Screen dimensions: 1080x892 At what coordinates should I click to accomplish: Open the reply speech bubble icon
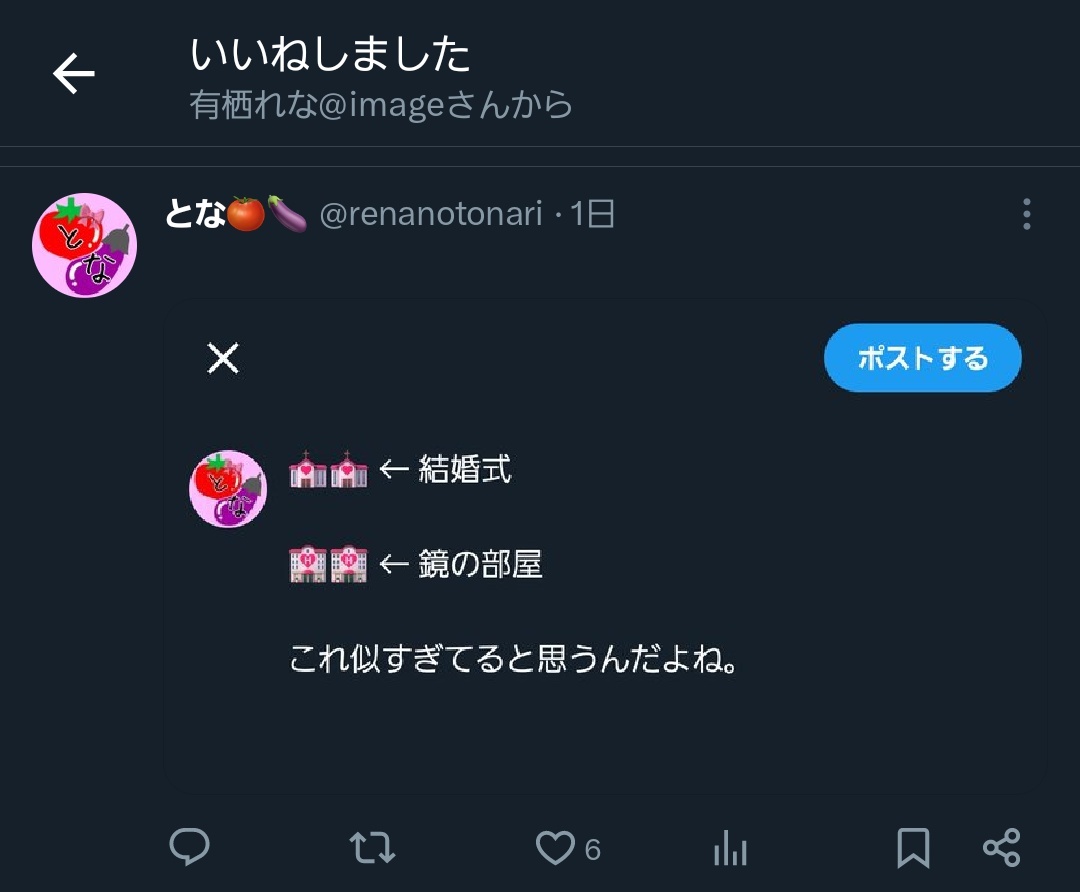click(x=189, y=848)
